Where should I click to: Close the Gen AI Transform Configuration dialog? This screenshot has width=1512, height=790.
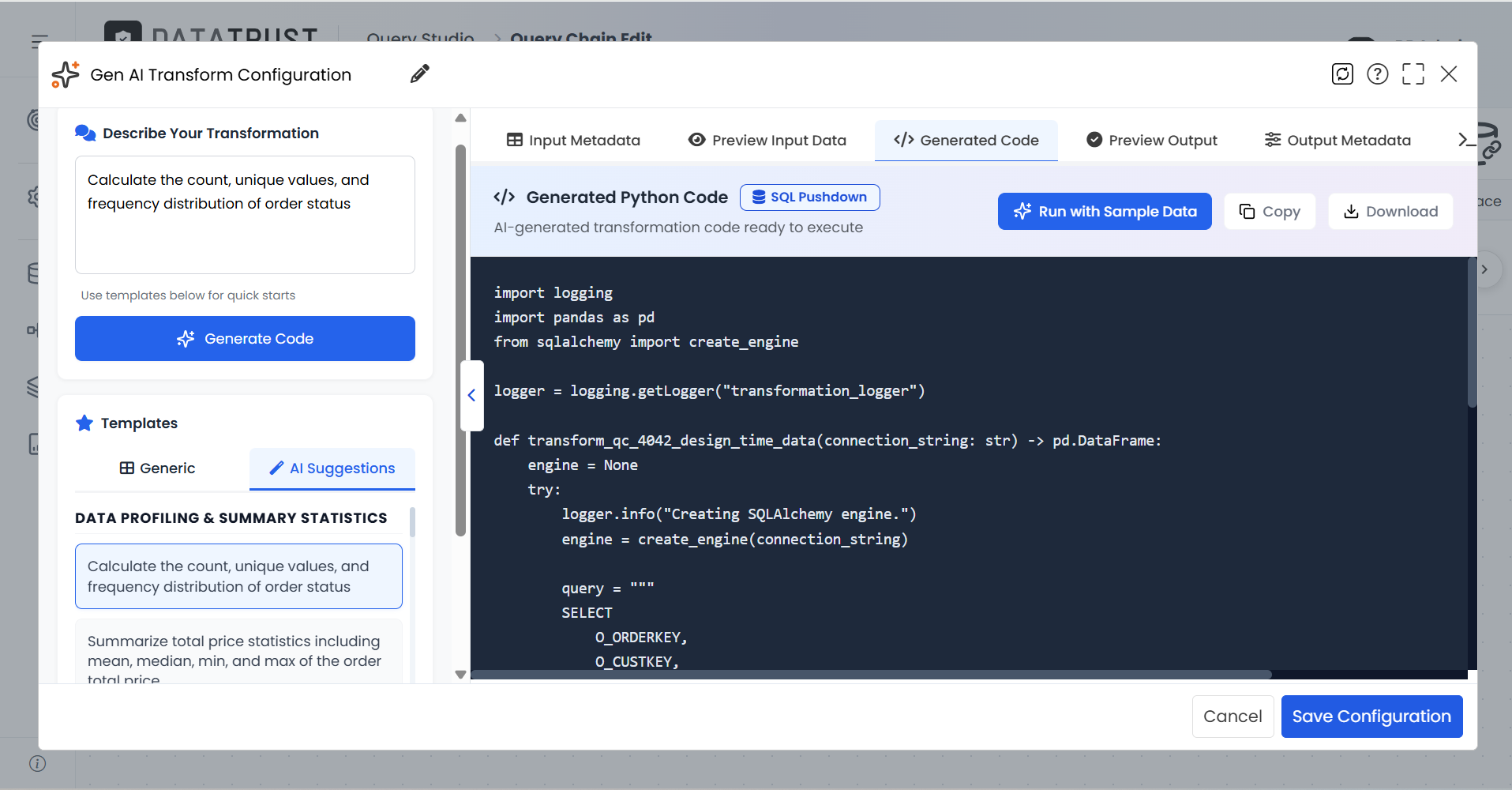[1449, 74]
